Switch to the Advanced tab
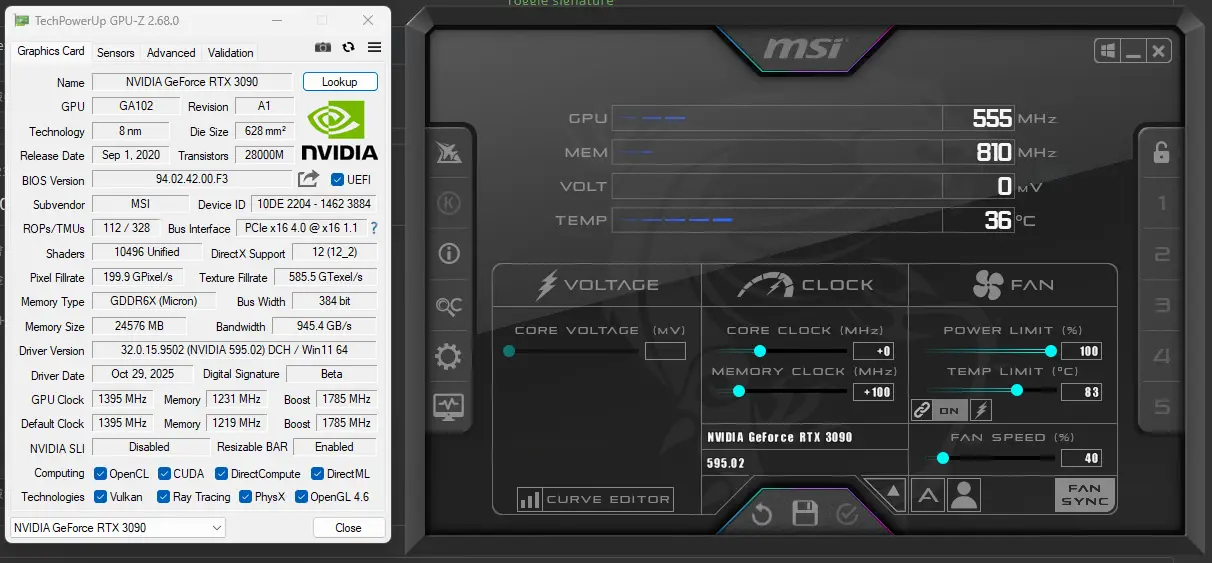The height and width of the screenshot is (563, 1212). click(x=171, y=53)
